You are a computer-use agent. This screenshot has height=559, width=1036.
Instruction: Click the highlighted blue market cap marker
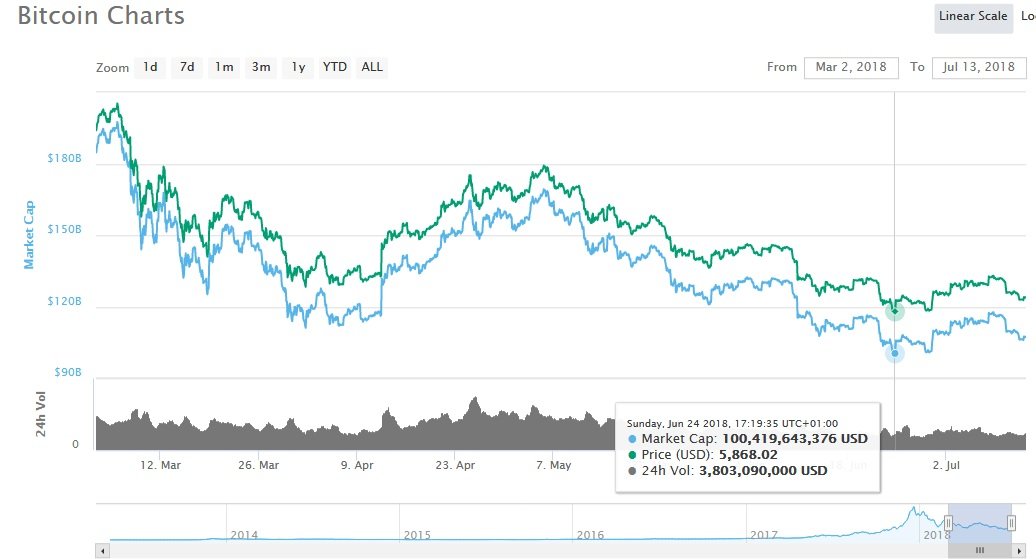point(895,354)
